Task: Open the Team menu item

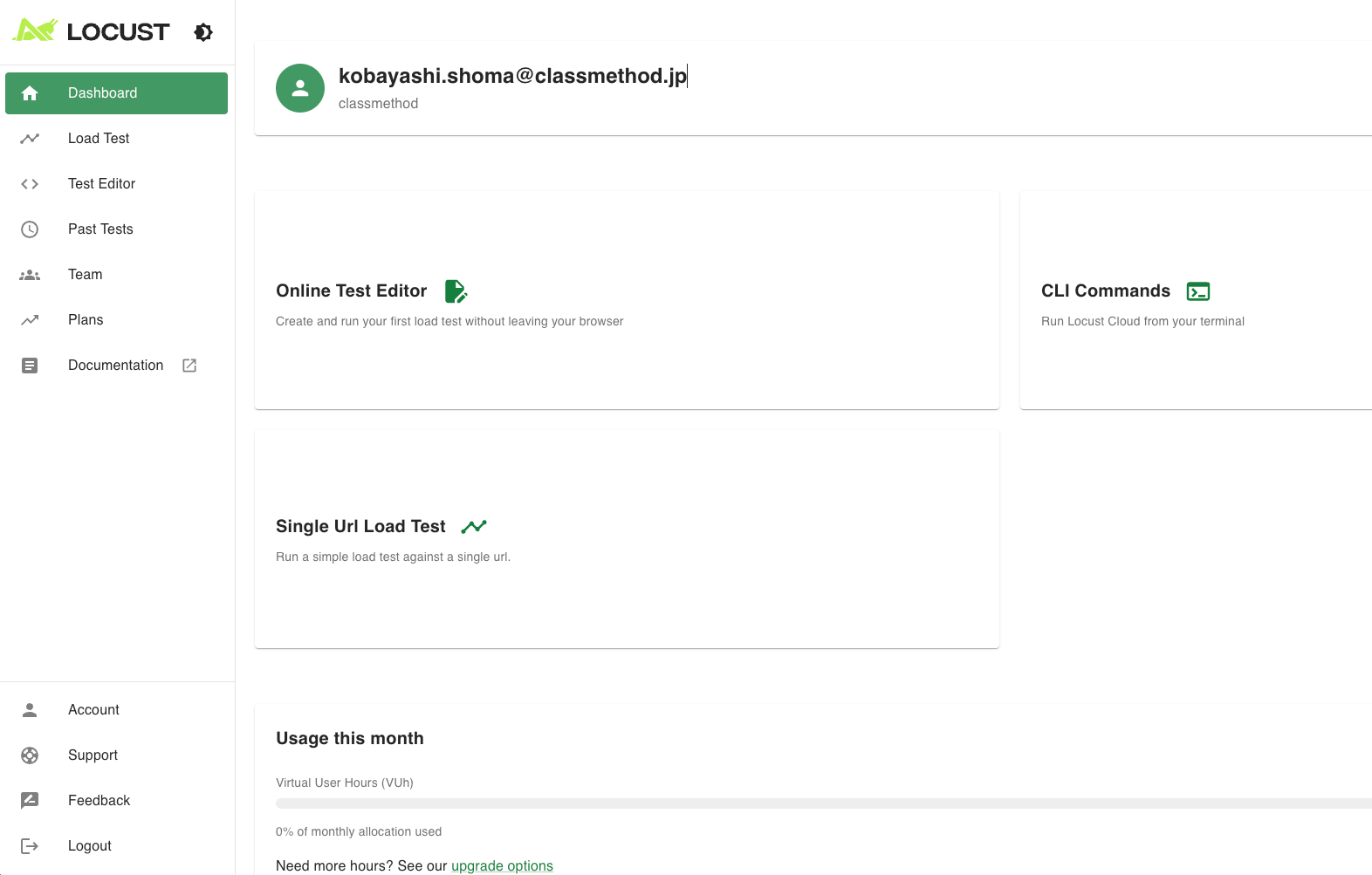Action: click(116, 275)
